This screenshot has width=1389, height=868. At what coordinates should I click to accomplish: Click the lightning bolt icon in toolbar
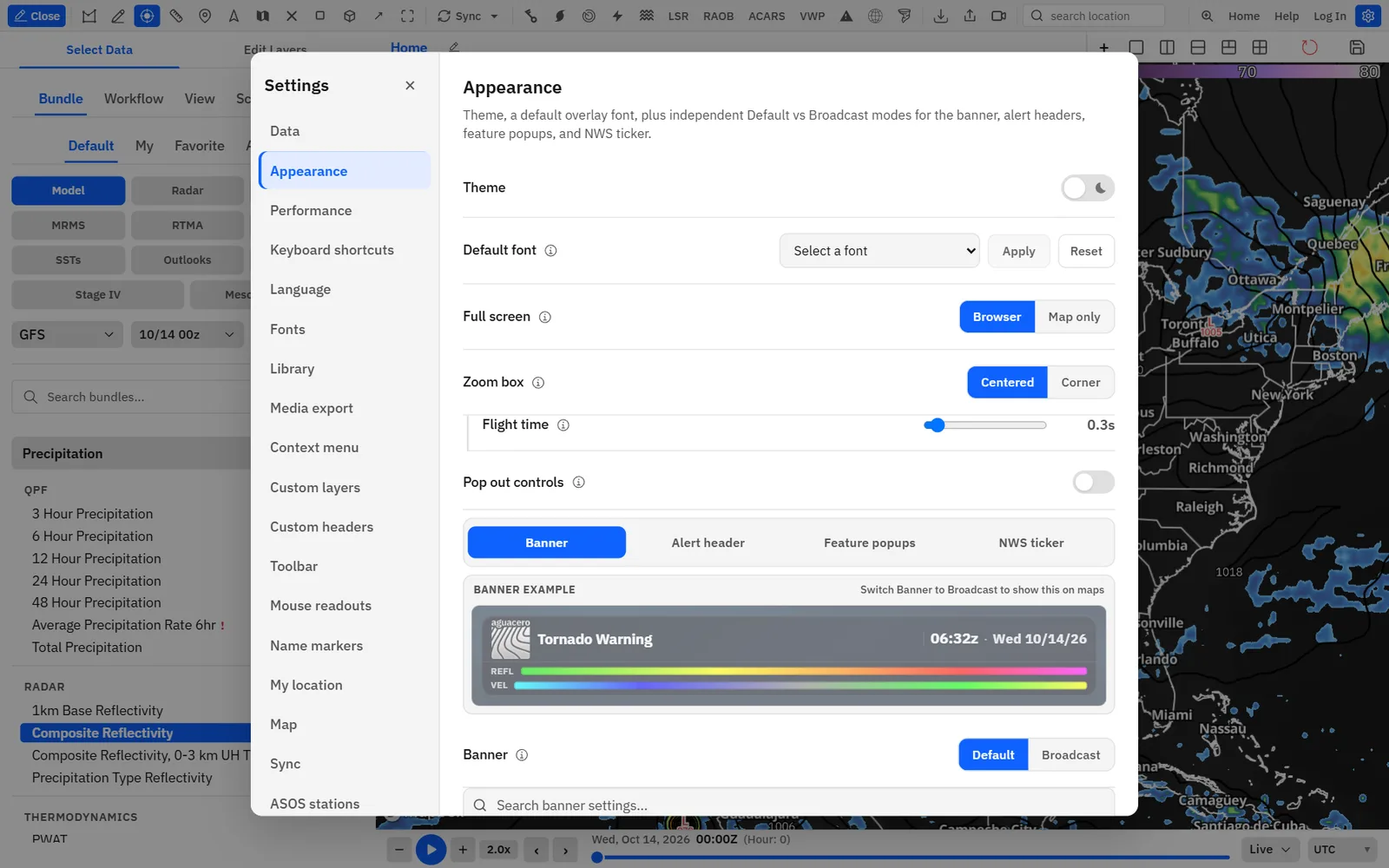coord(617,16)
